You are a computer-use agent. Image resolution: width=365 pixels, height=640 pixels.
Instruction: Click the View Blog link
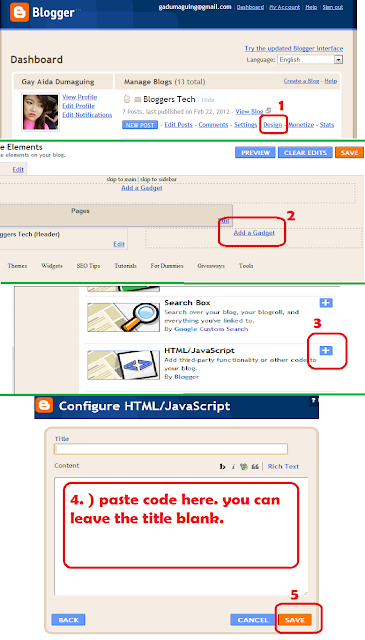click(249, 111)
